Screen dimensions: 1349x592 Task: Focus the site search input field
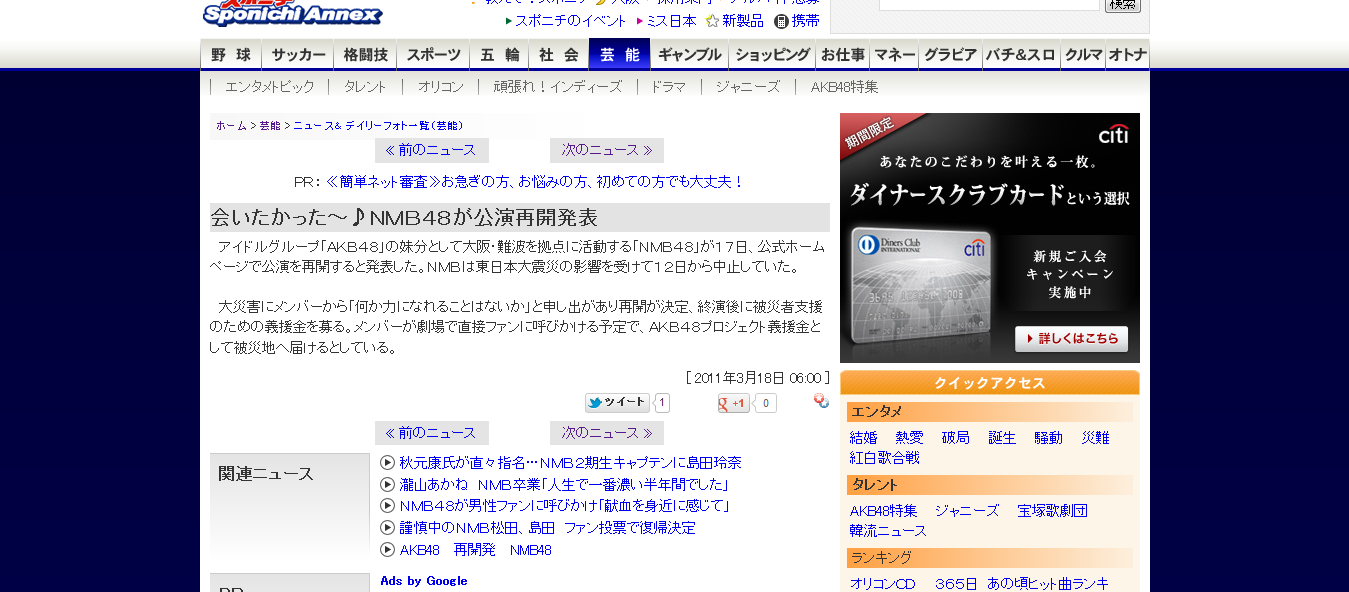pyautogui.click(x=989, y=4)
